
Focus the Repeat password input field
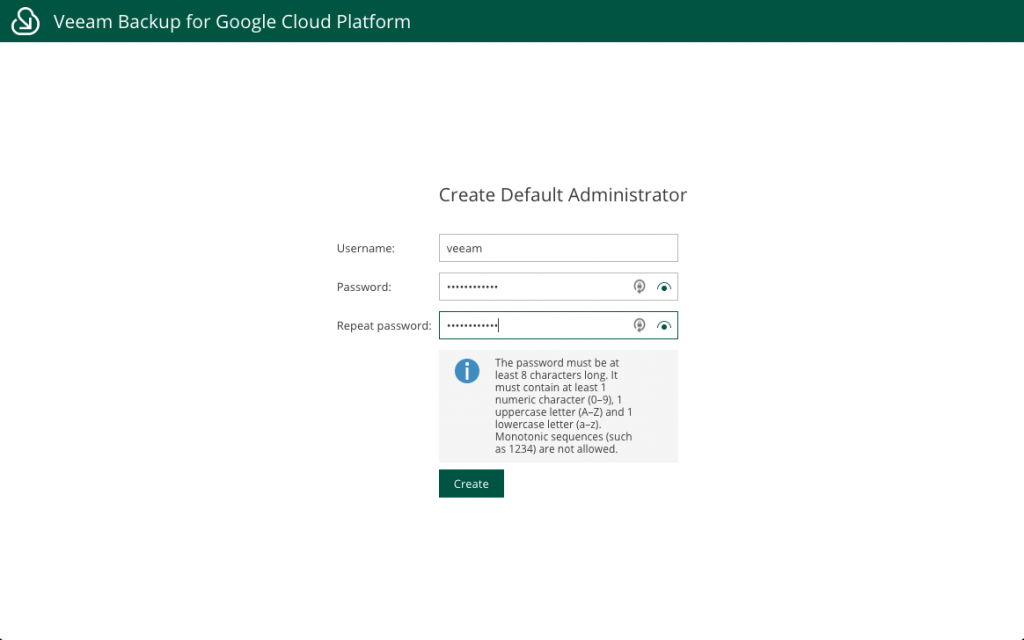click(558, 325)
